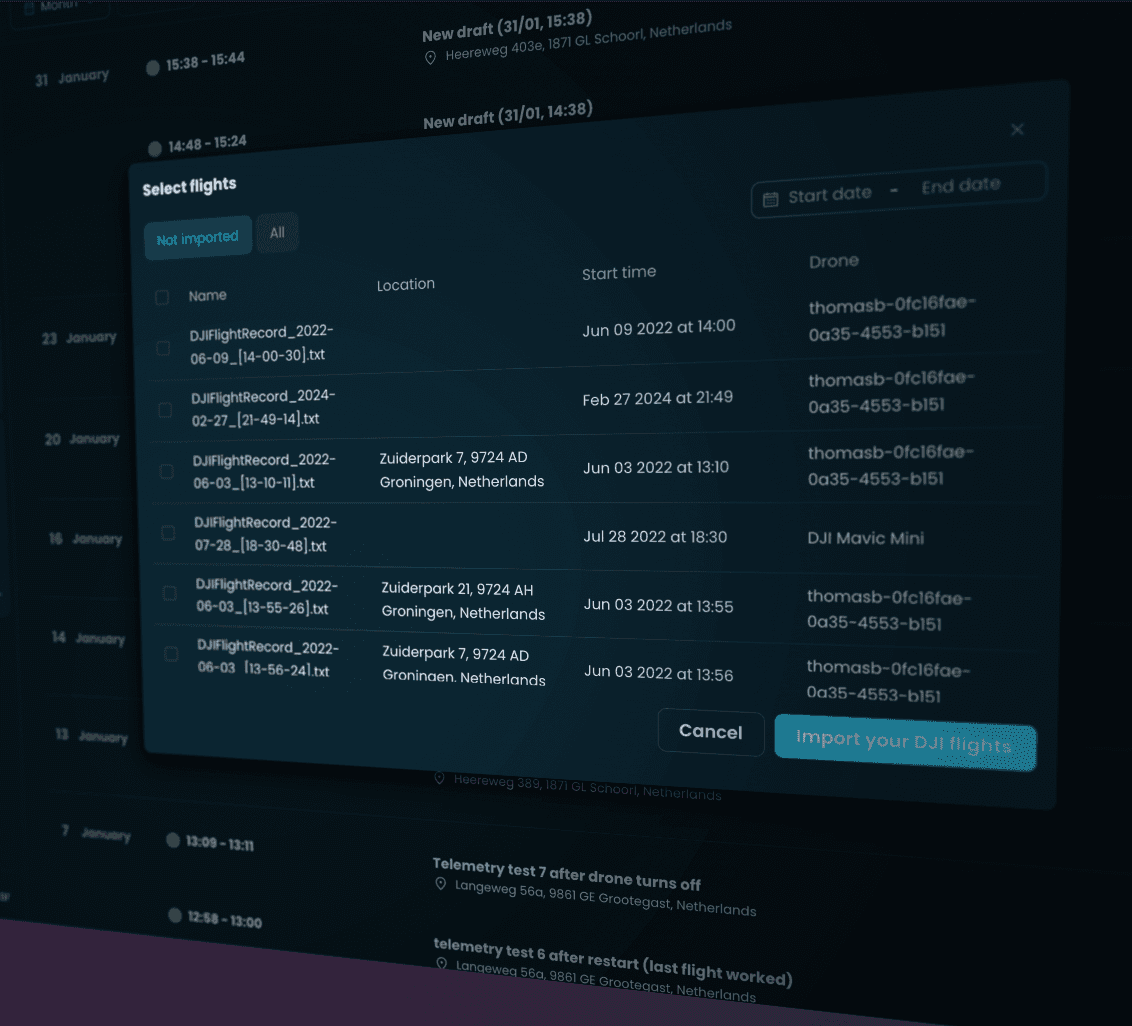The width and height of the screenshot is (1132, 1026).
Task: Click the Name column header
Action: click(207, 295)
